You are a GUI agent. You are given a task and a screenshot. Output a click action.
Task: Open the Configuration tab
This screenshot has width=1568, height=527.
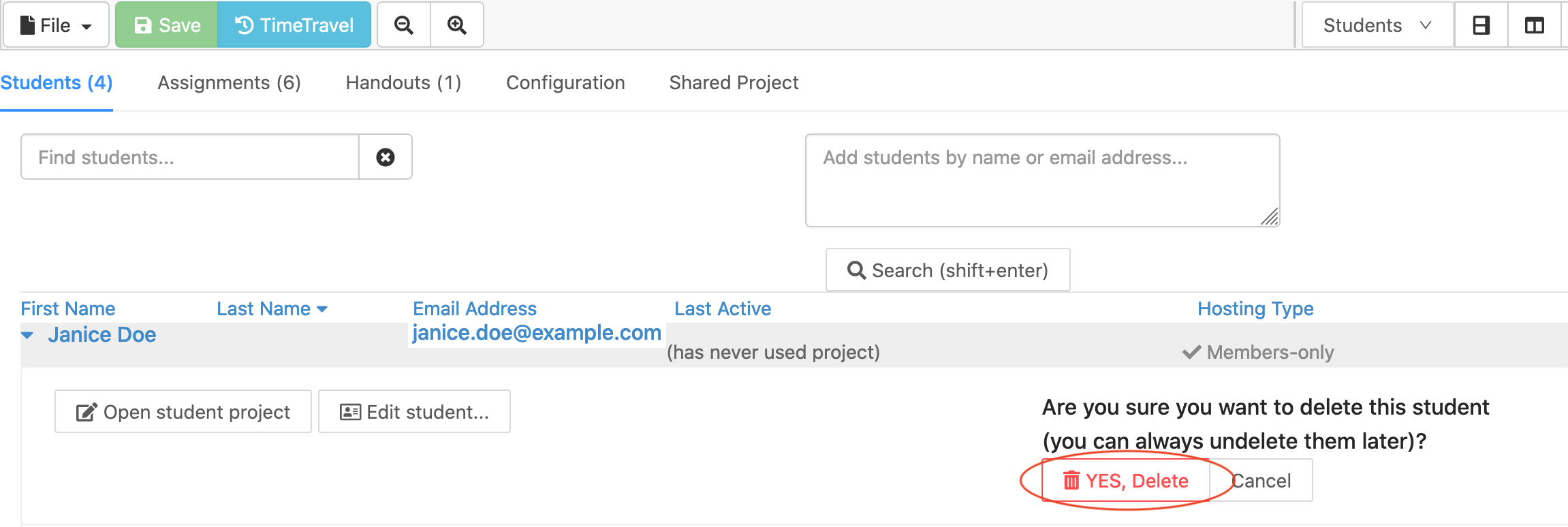pos(565,82)
